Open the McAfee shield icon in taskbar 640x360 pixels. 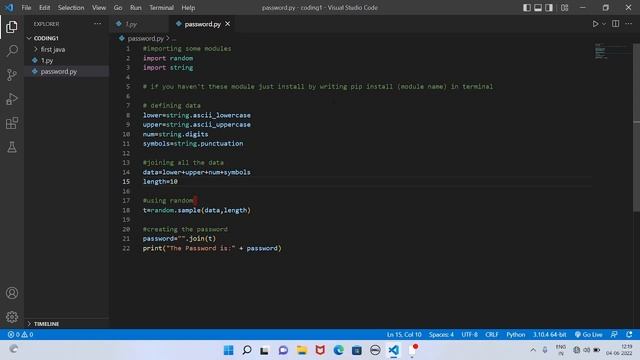pyautogui.click(x=320, y=350)
